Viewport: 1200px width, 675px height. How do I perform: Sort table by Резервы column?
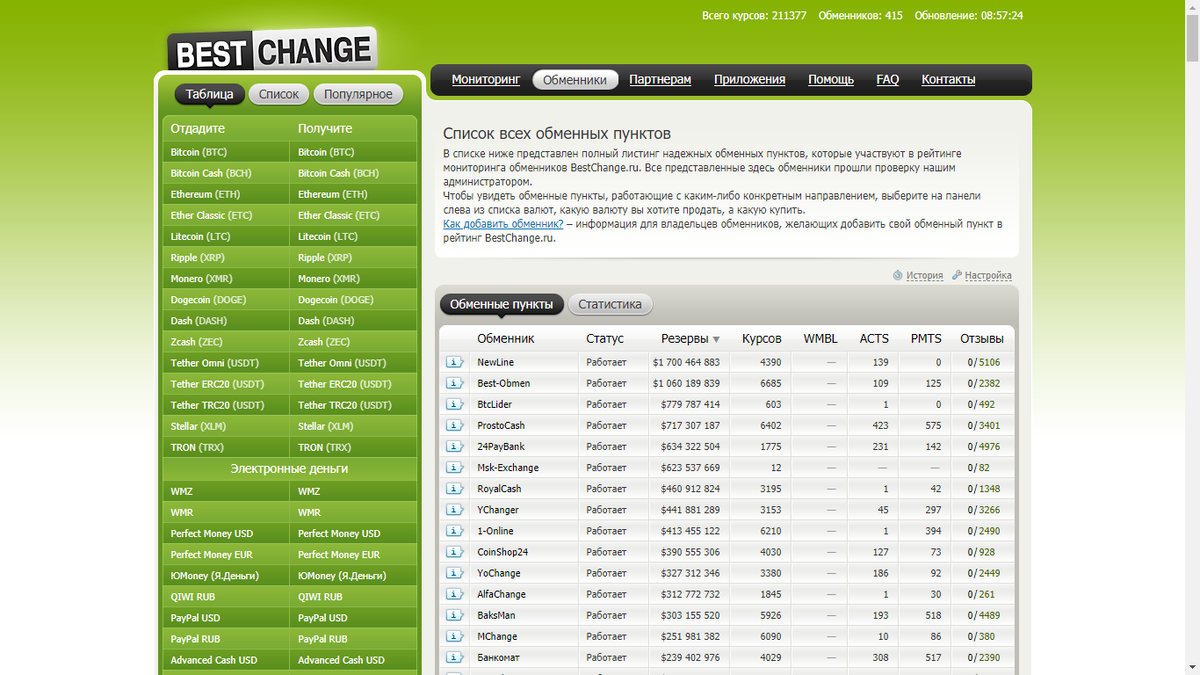pos(690,338)
